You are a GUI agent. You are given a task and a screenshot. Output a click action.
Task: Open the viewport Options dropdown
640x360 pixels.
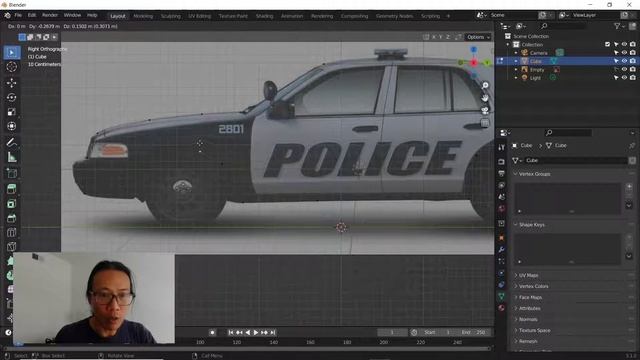pyautogui.click(x=478, y=37)
